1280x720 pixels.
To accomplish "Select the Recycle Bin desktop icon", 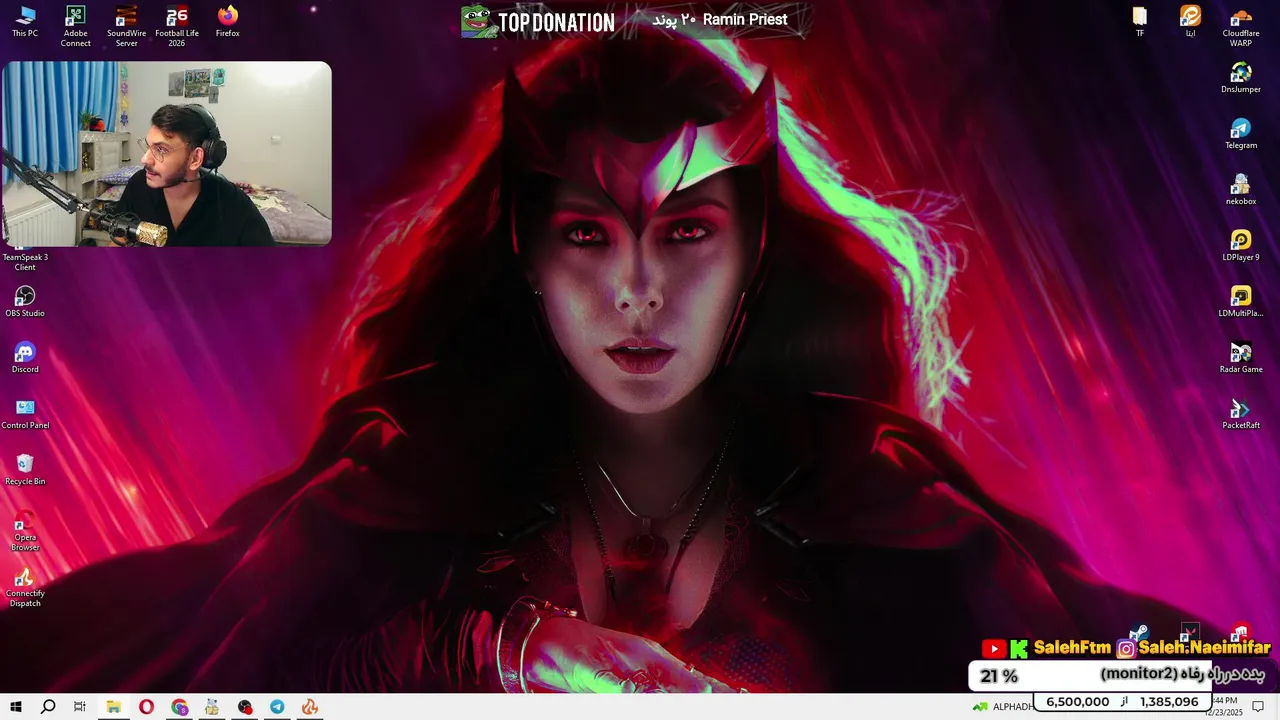I will point(25,470).
